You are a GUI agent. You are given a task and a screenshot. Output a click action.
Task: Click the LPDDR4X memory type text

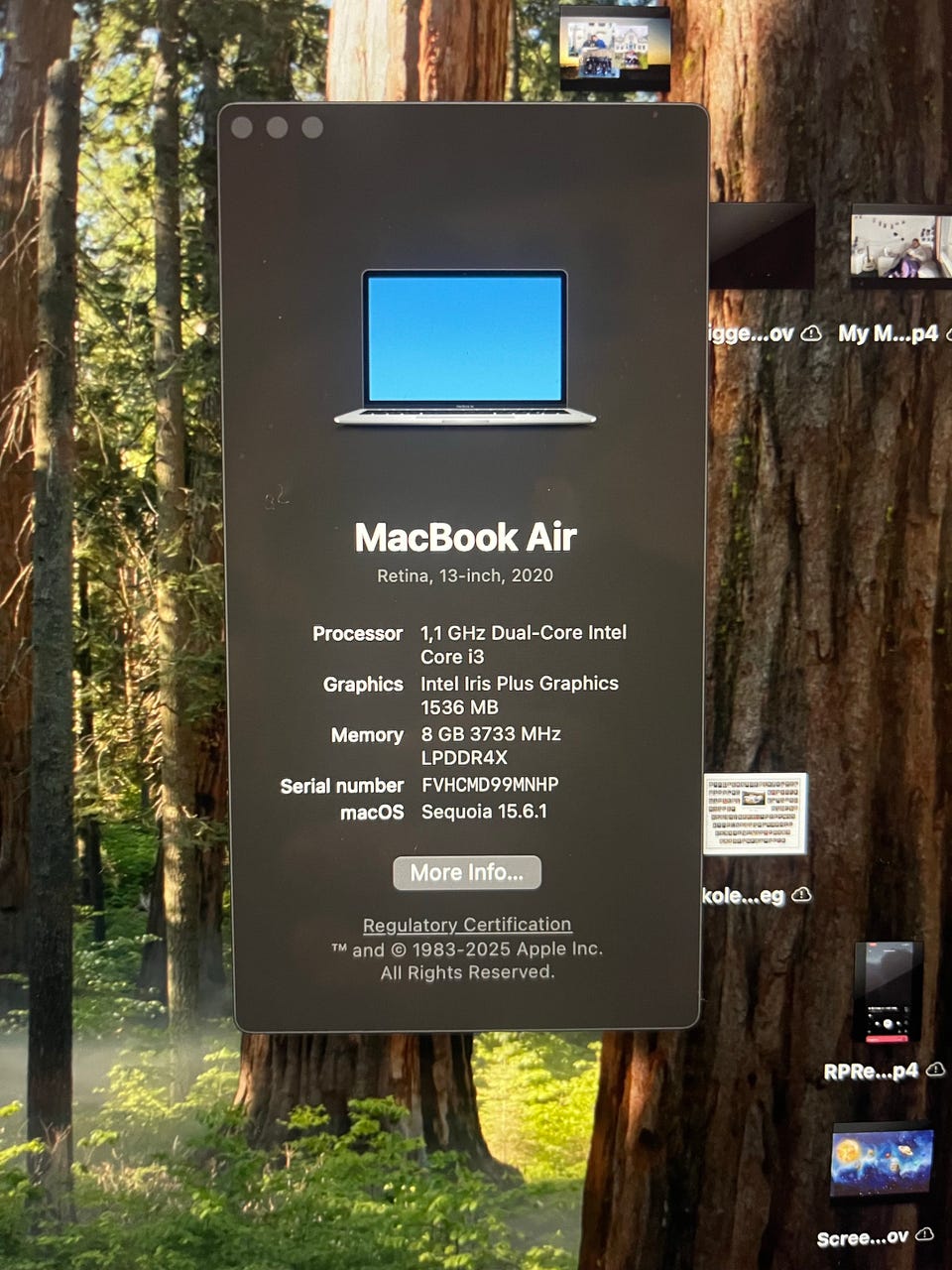click(464, 758)
